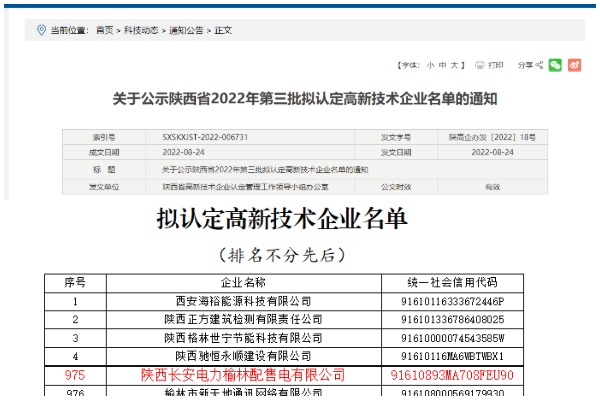Click 正文 breadcrumb item
Image resolution: width=600 pixels, height=400 pixels.
point(223,30)
